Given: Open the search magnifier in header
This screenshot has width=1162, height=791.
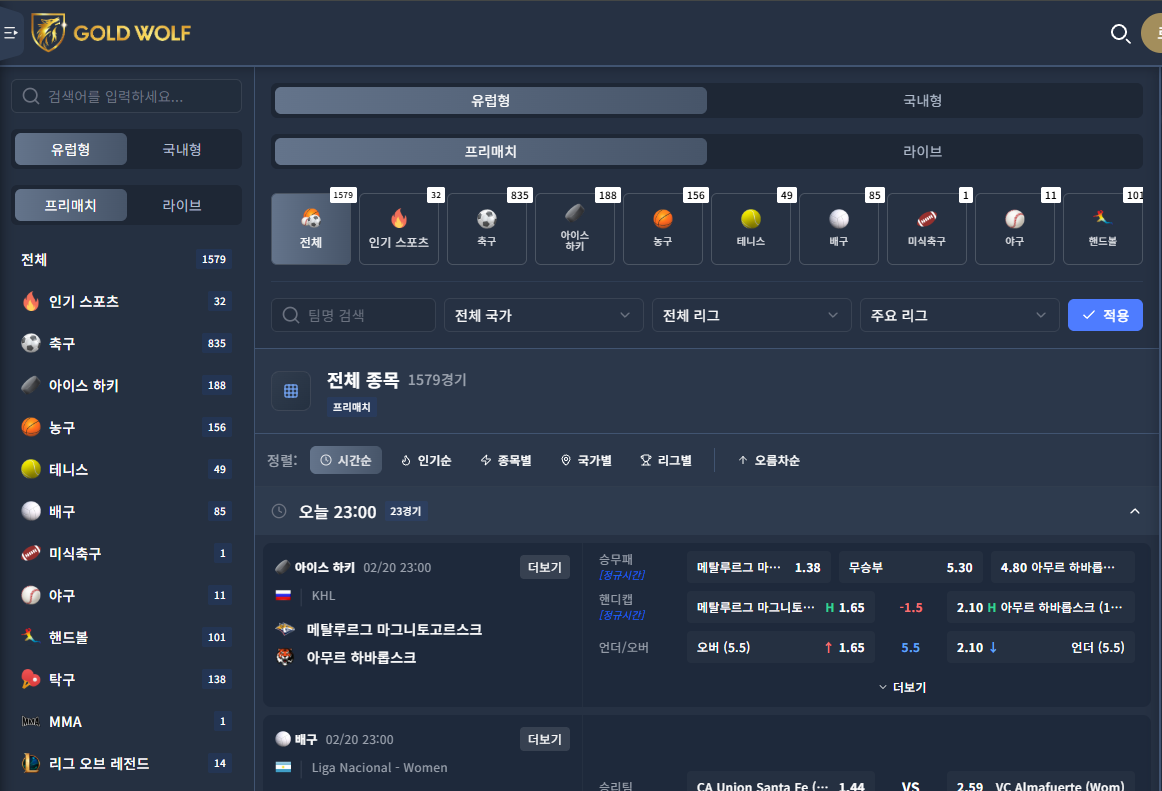Looking at the screenshot, I should pyautogui.click(x=1120, y=33).
